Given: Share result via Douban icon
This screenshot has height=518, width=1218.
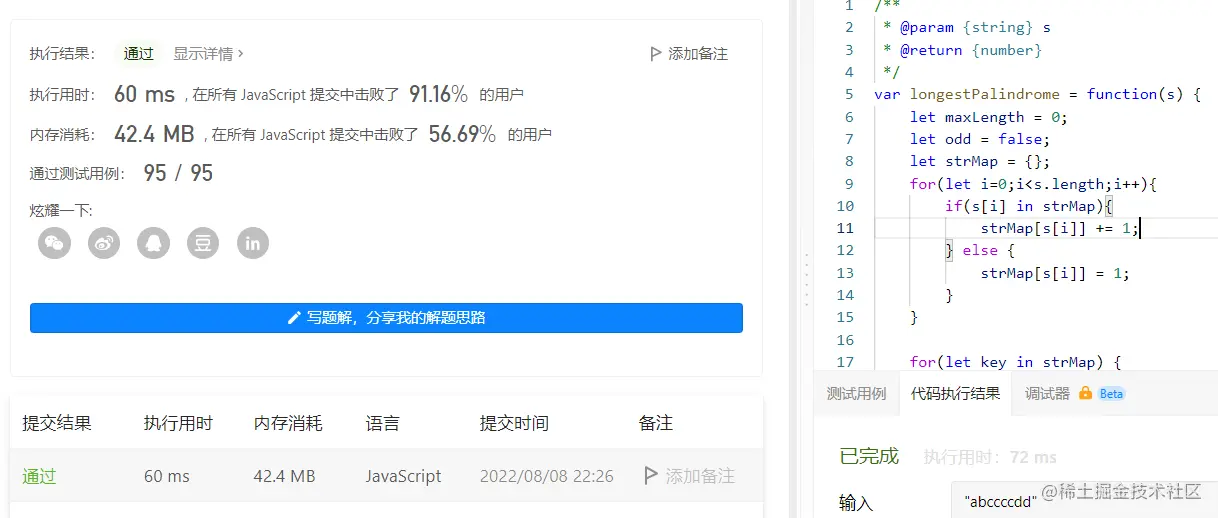Looking at the screenshot, I should click(x=203, y=243).
